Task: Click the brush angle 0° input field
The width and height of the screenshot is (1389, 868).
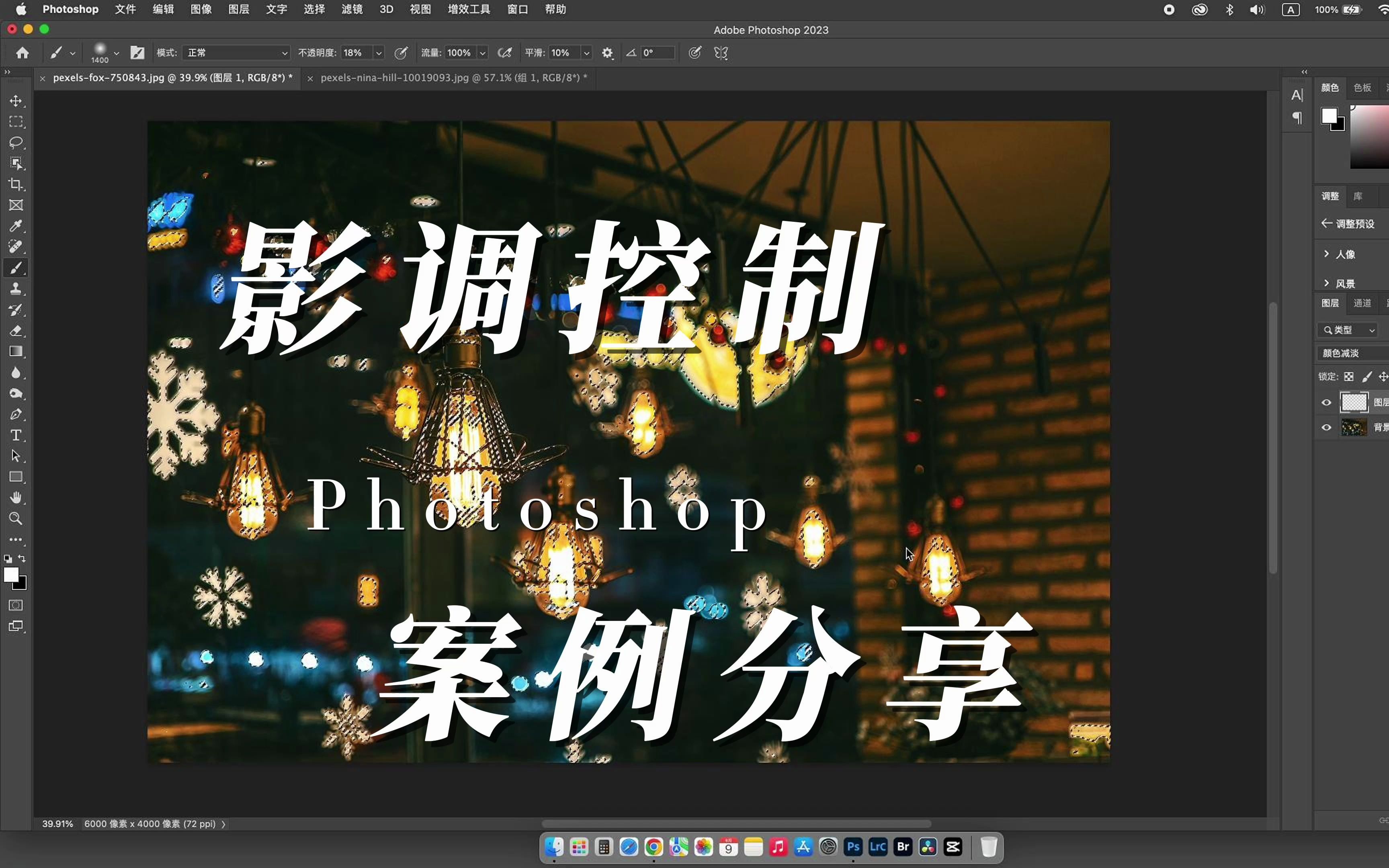Action: coord(657,53)
